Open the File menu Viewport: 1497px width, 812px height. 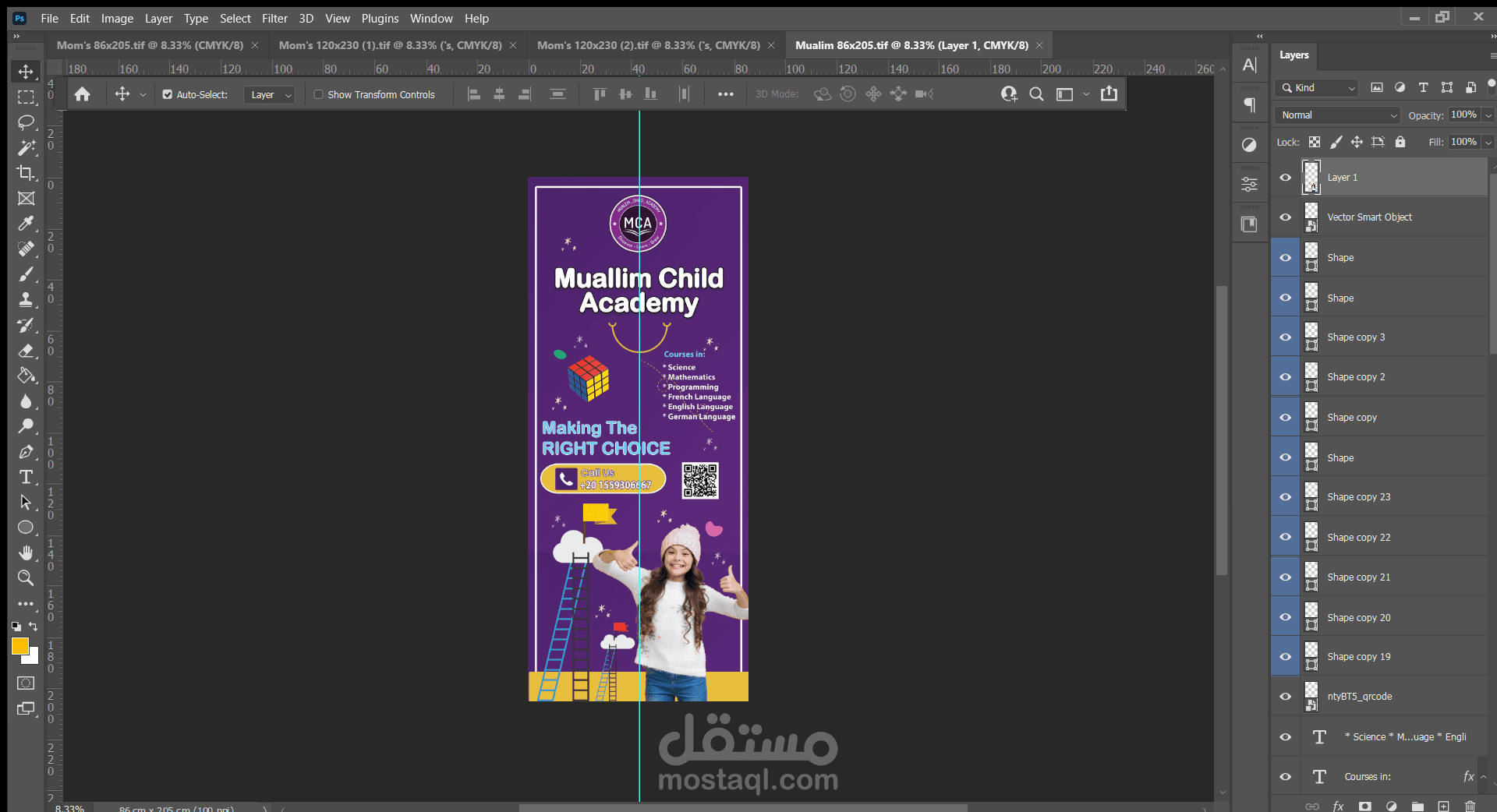coord(50,18)
